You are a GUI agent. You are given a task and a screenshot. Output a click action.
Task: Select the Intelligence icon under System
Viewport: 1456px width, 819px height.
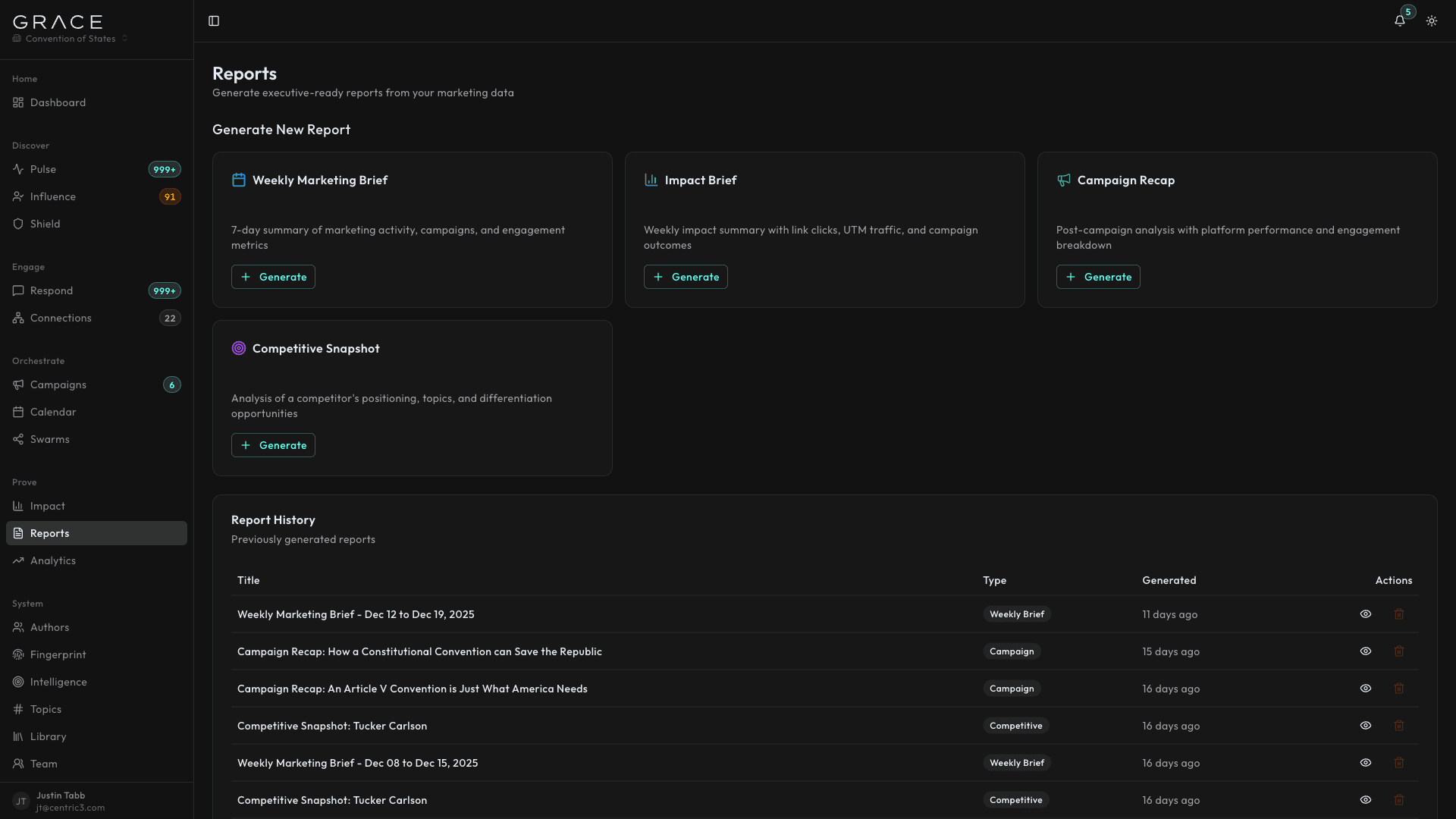click(19, 682)
